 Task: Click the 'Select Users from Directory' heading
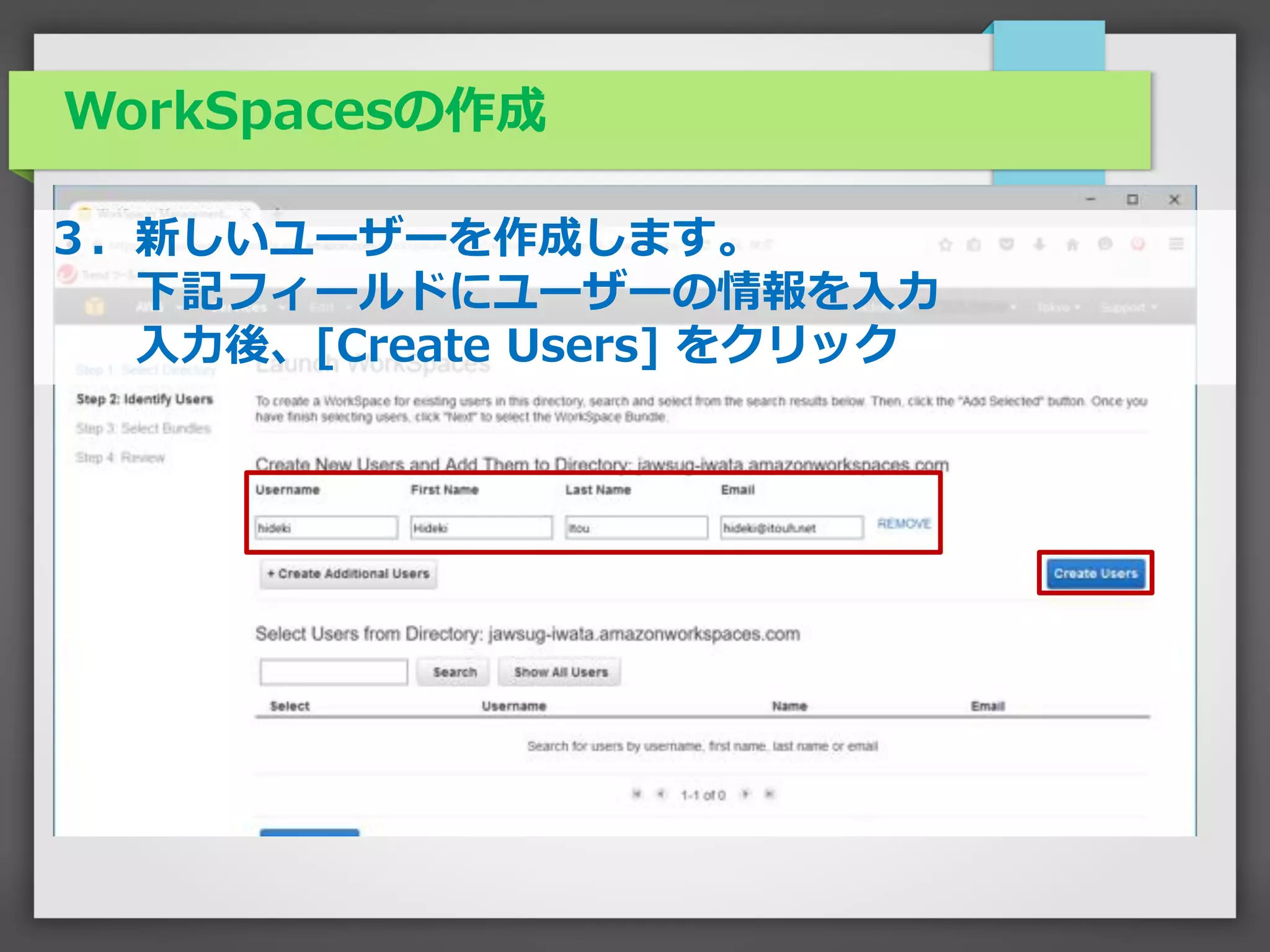click(528, 634)
